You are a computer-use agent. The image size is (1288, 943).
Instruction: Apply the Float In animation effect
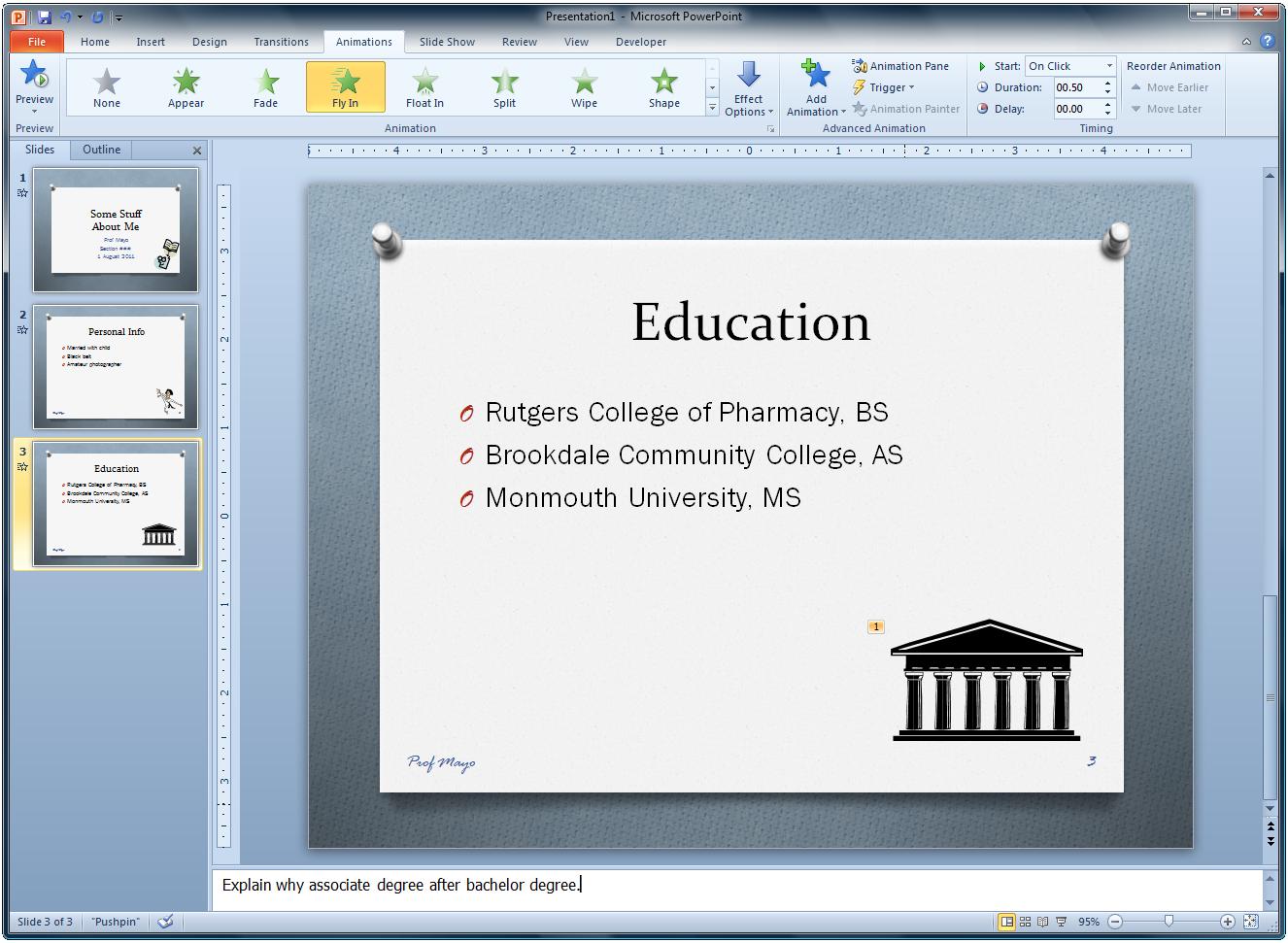(424, 86)
